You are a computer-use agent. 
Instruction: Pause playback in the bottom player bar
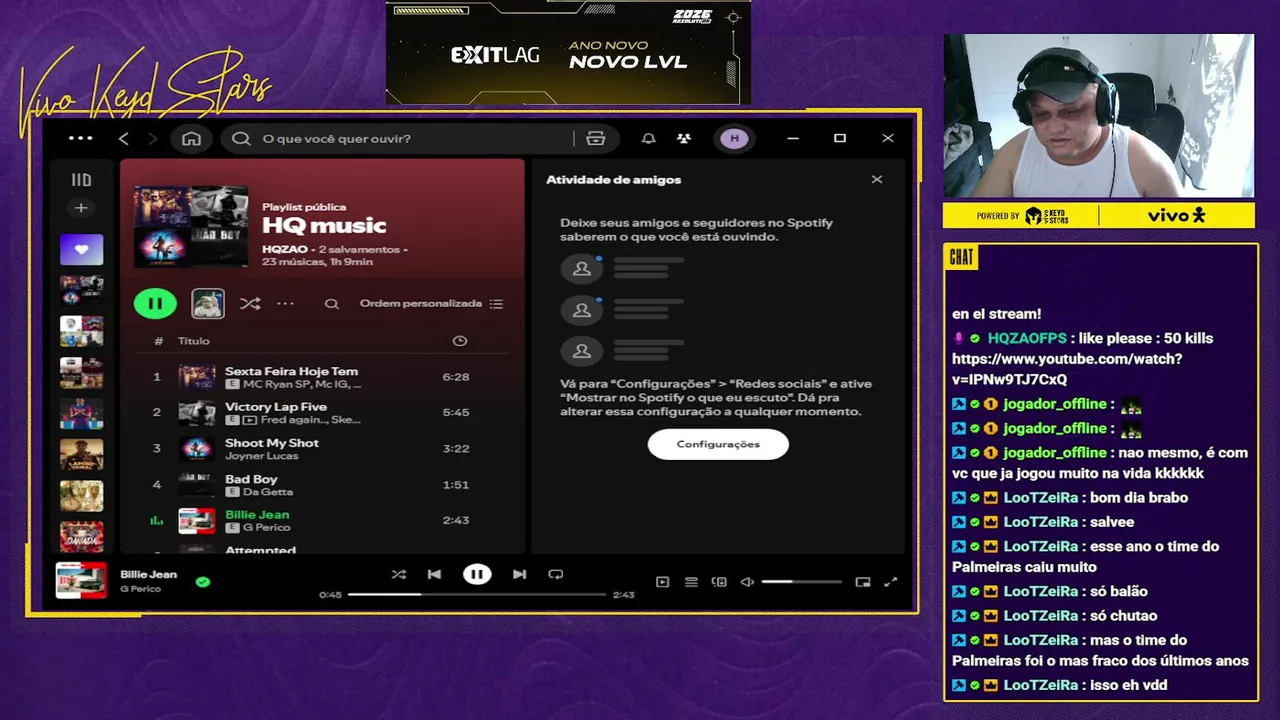[x=477, y=574]
